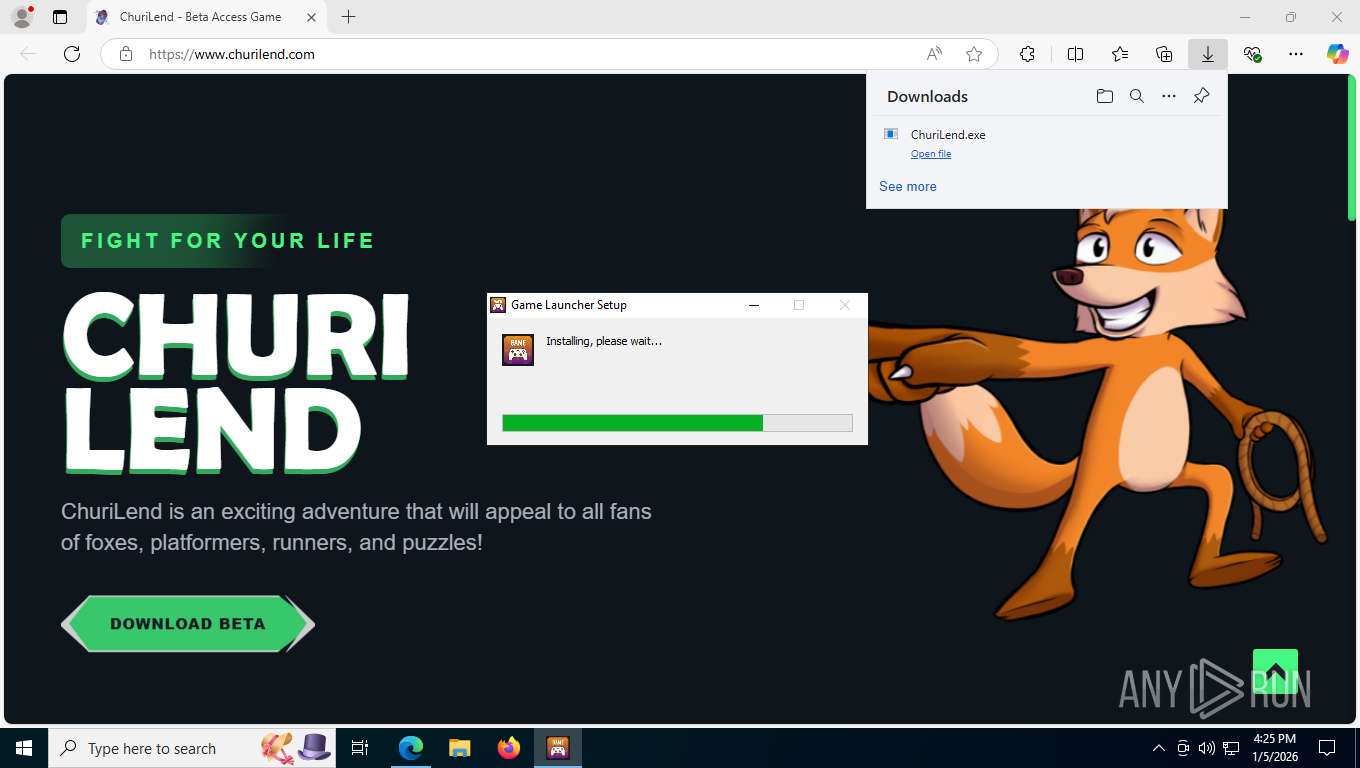Toggle Split screen icon in toolbar
1360x768 pixels.
click(1076, 54)
